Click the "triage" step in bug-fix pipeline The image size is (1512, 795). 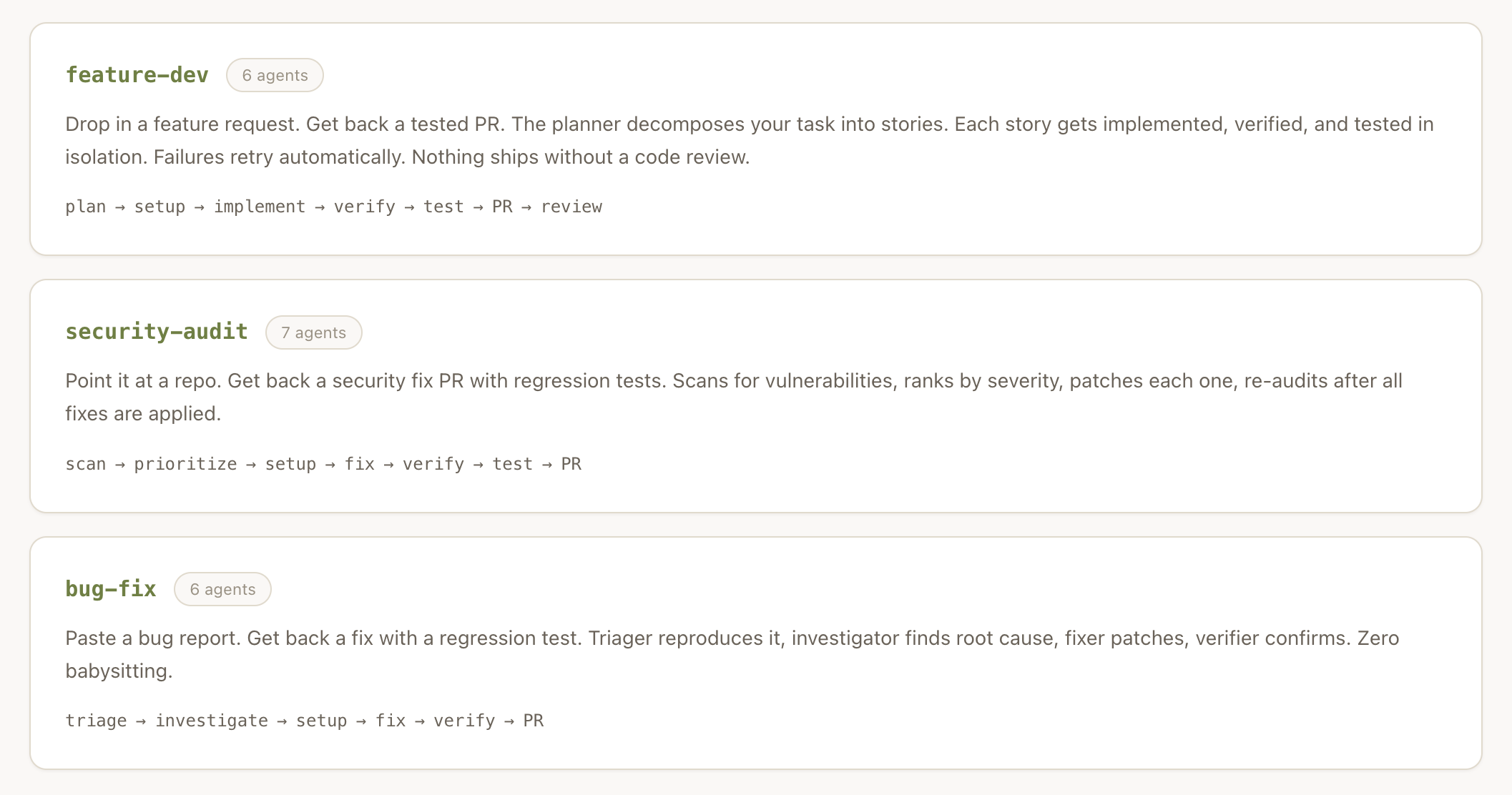coord(96,721)
